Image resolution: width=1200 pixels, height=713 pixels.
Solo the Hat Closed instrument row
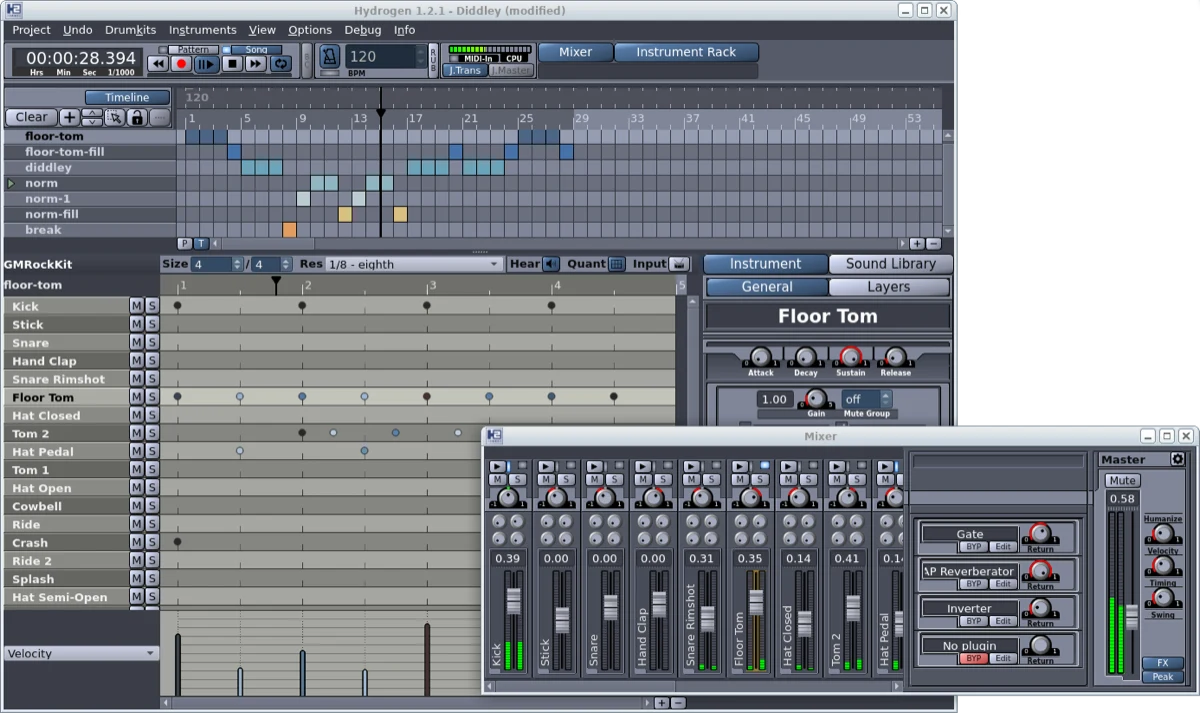point(152,415)
